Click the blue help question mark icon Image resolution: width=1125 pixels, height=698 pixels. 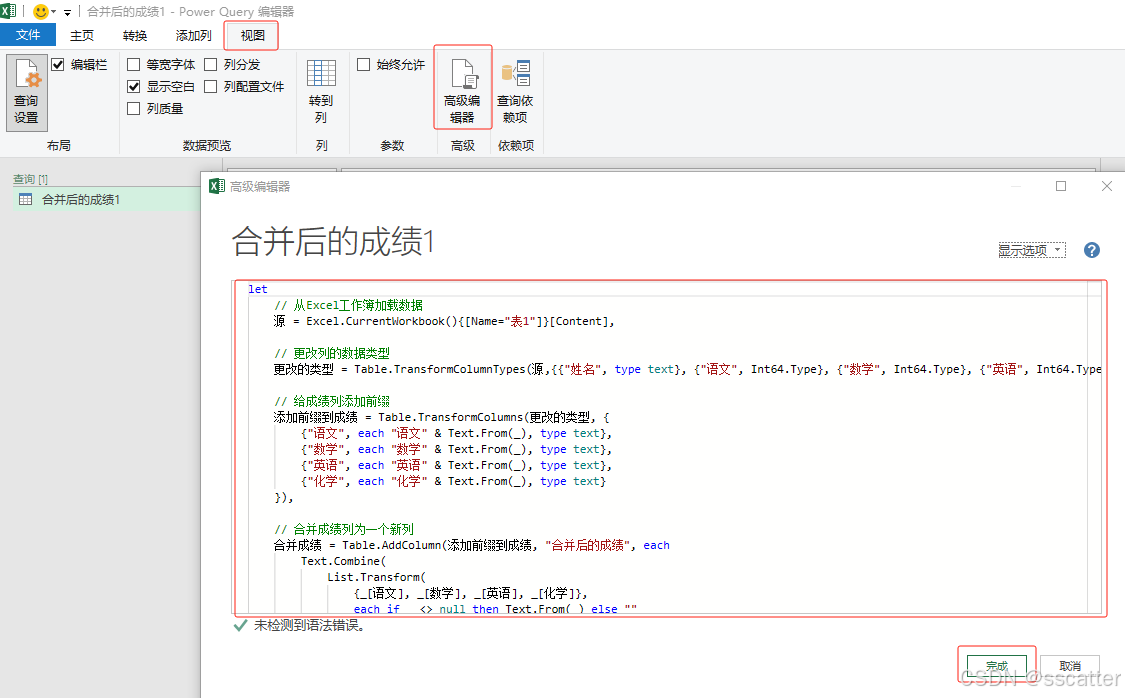pos(1091,250)
